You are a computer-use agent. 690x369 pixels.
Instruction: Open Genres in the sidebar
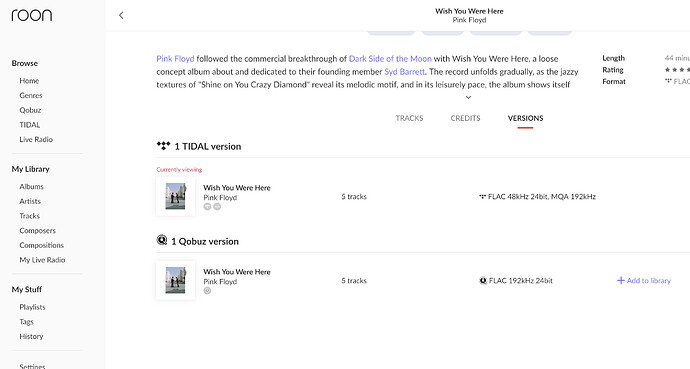31,95
